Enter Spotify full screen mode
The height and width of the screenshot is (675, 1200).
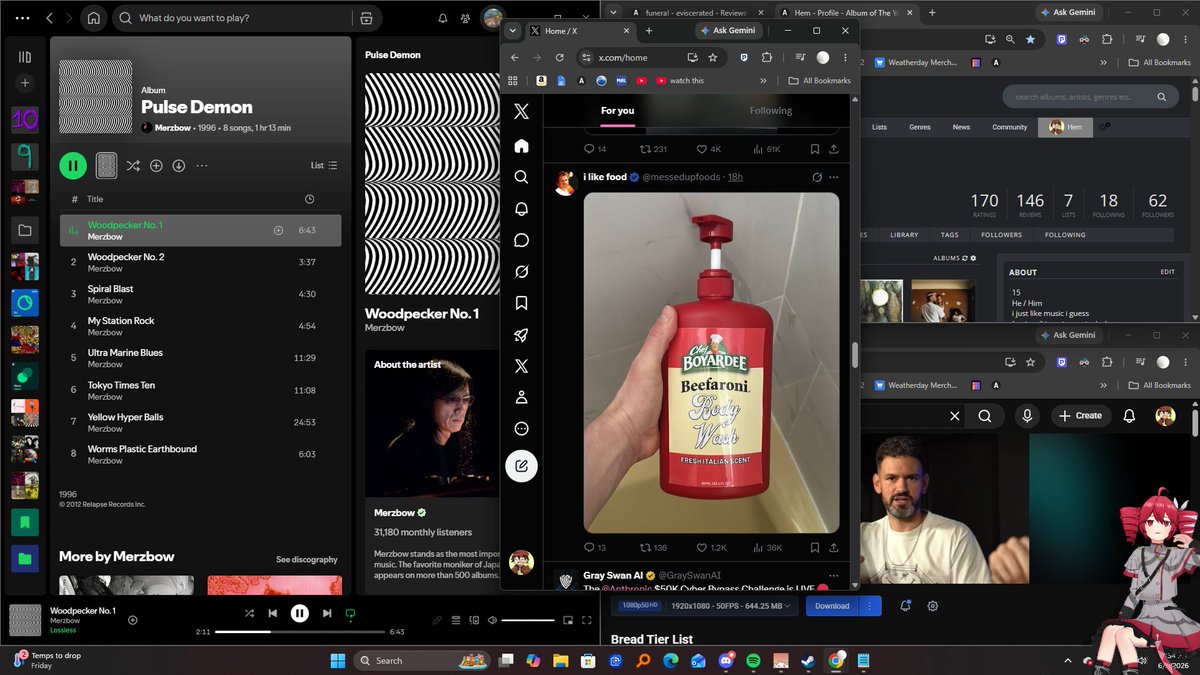tap(586, 621)
